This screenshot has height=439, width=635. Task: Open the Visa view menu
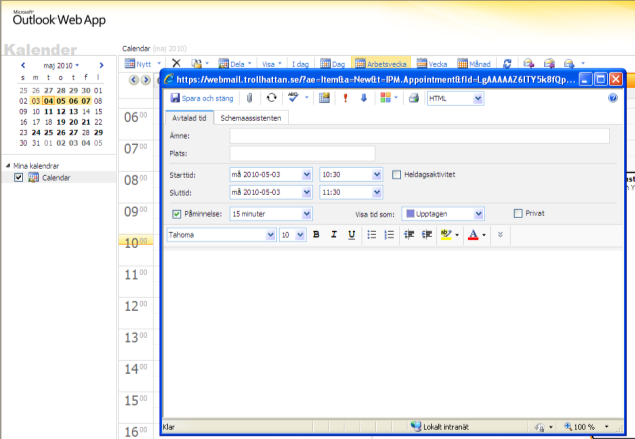[x=271, y=64]
